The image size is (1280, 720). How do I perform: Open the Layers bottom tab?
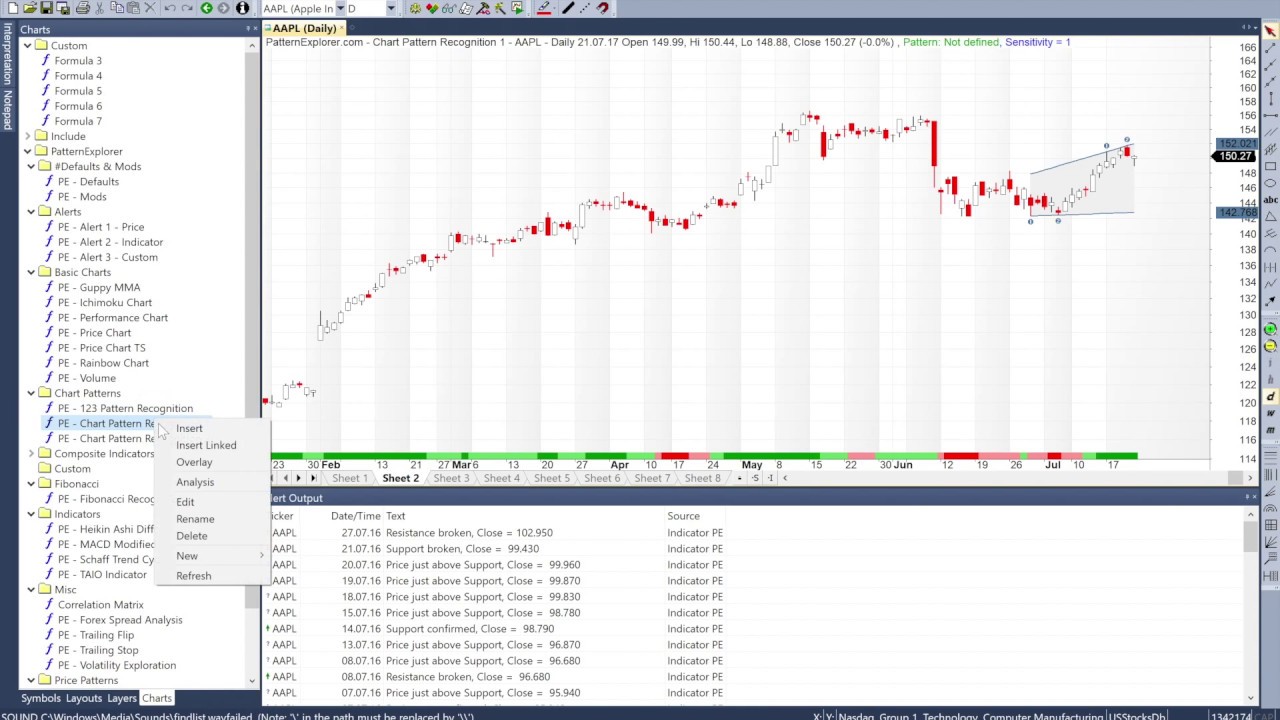pos(122,698)
